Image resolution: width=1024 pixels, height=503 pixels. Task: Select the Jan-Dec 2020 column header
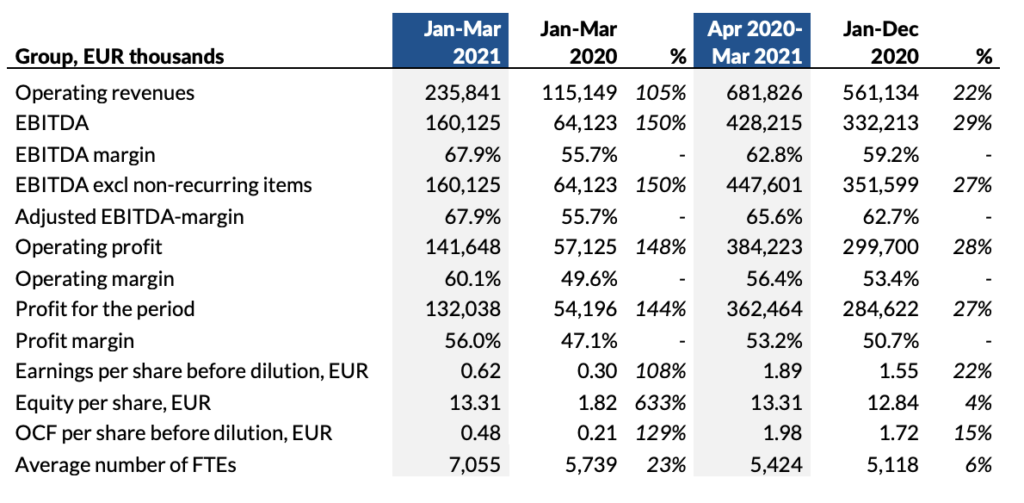click(880, 42)
